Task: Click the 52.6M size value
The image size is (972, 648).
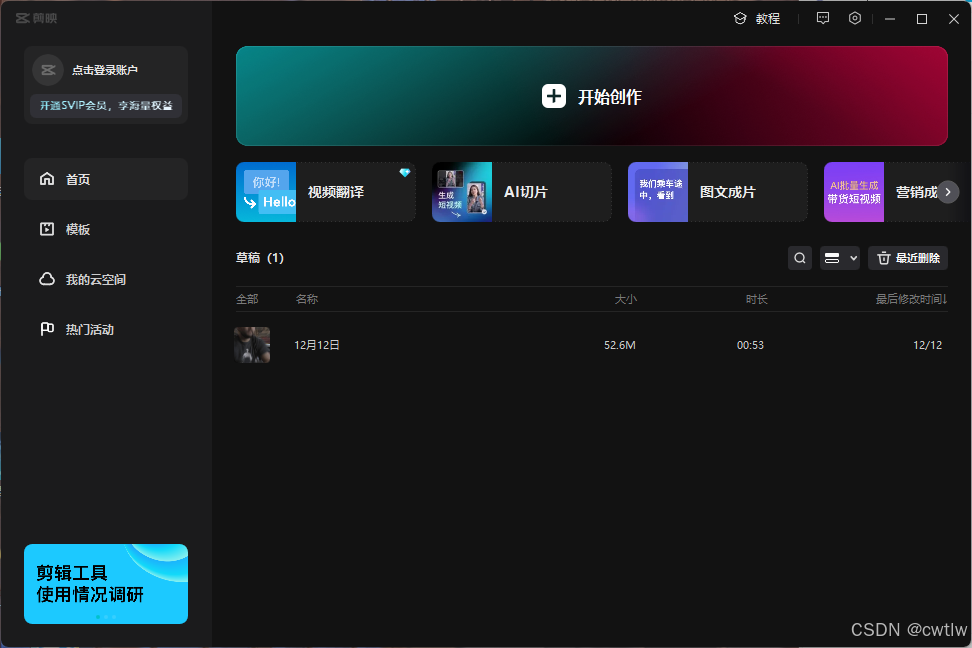Action: click(x=620, y=345)
